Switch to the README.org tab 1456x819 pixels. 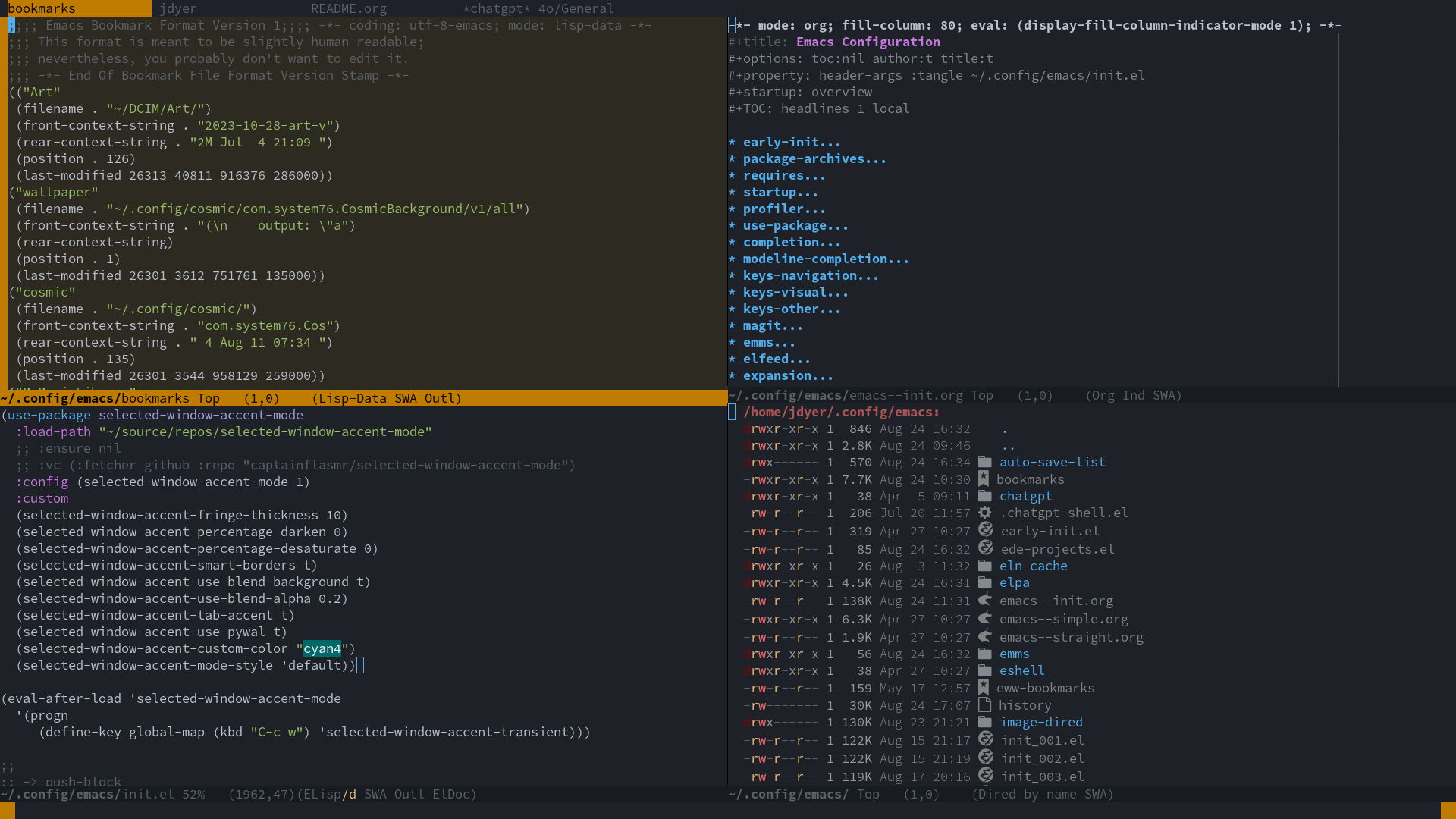[348, 8]
